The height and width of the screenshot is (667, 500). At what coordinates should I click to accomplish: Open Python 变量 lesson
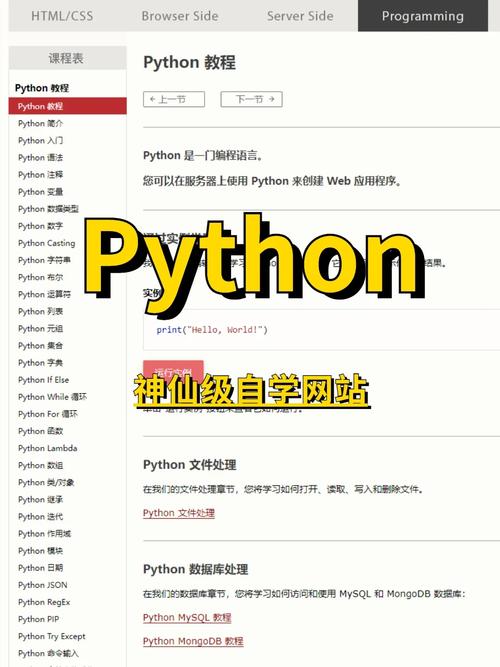(x=40, y=192)
